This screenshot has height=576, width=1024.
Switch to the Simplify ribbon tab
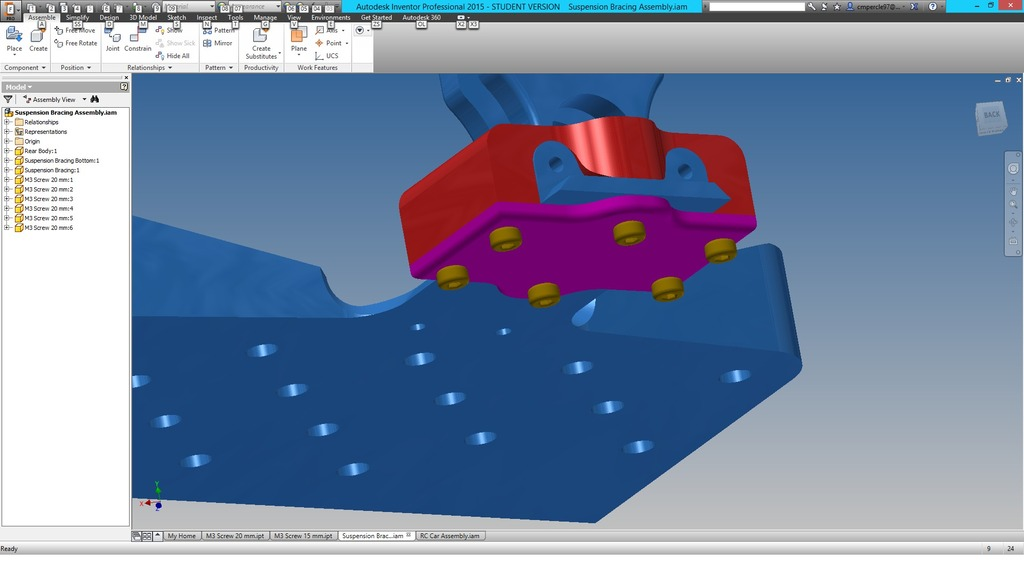pyautogui.click(x=77, y=18)
